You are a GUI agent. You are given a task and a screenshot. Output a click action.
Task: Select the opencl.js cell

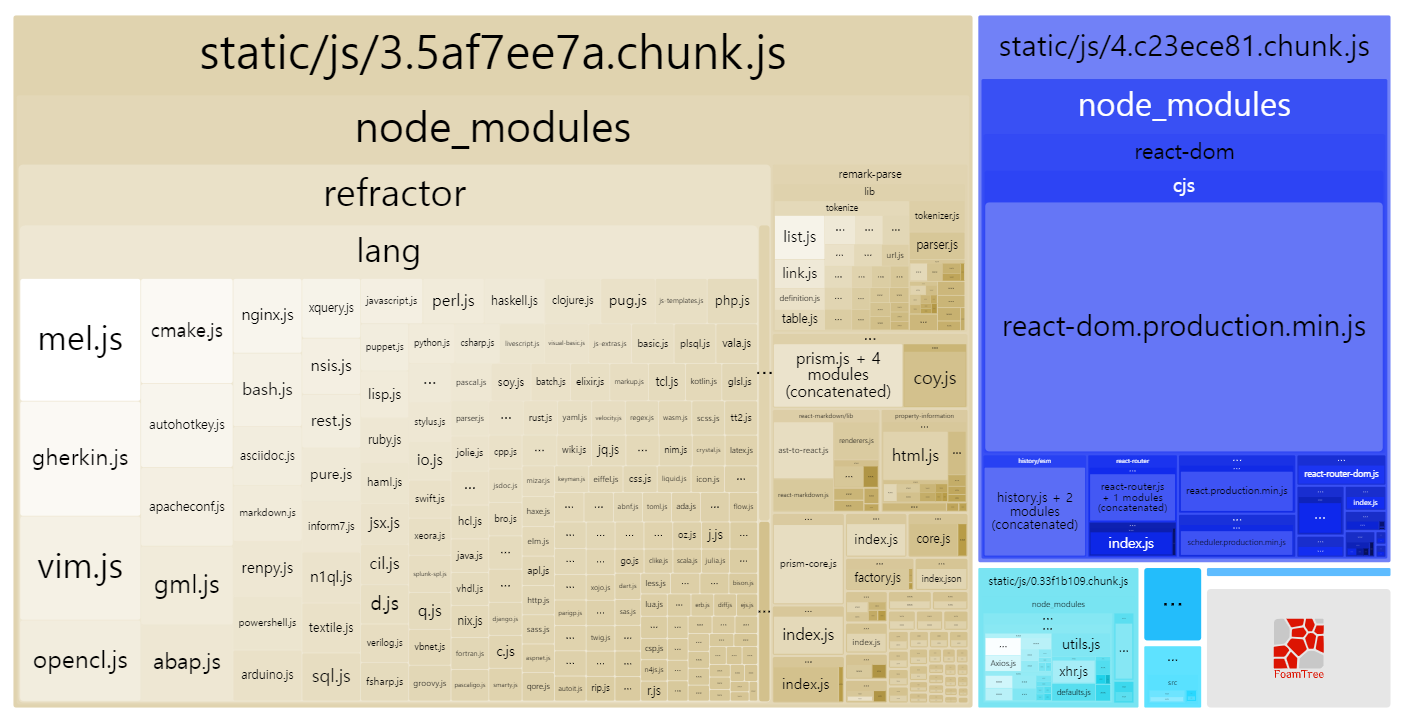[x=80, y=661]
